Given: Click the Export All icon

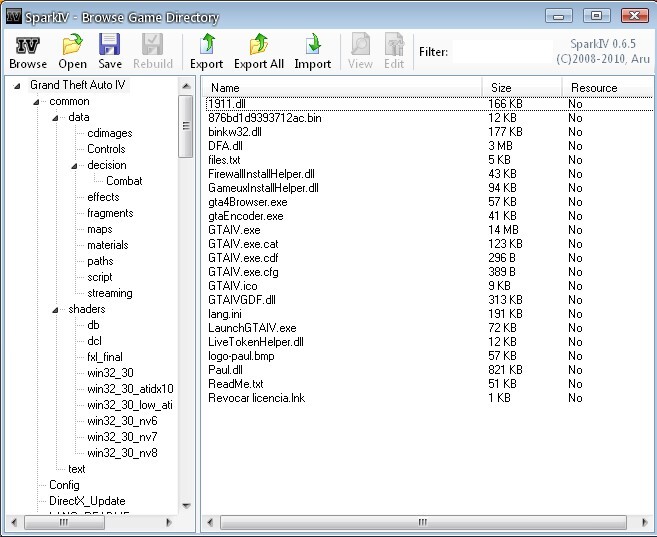Looking at the screenshot, I should coord(259,44).
